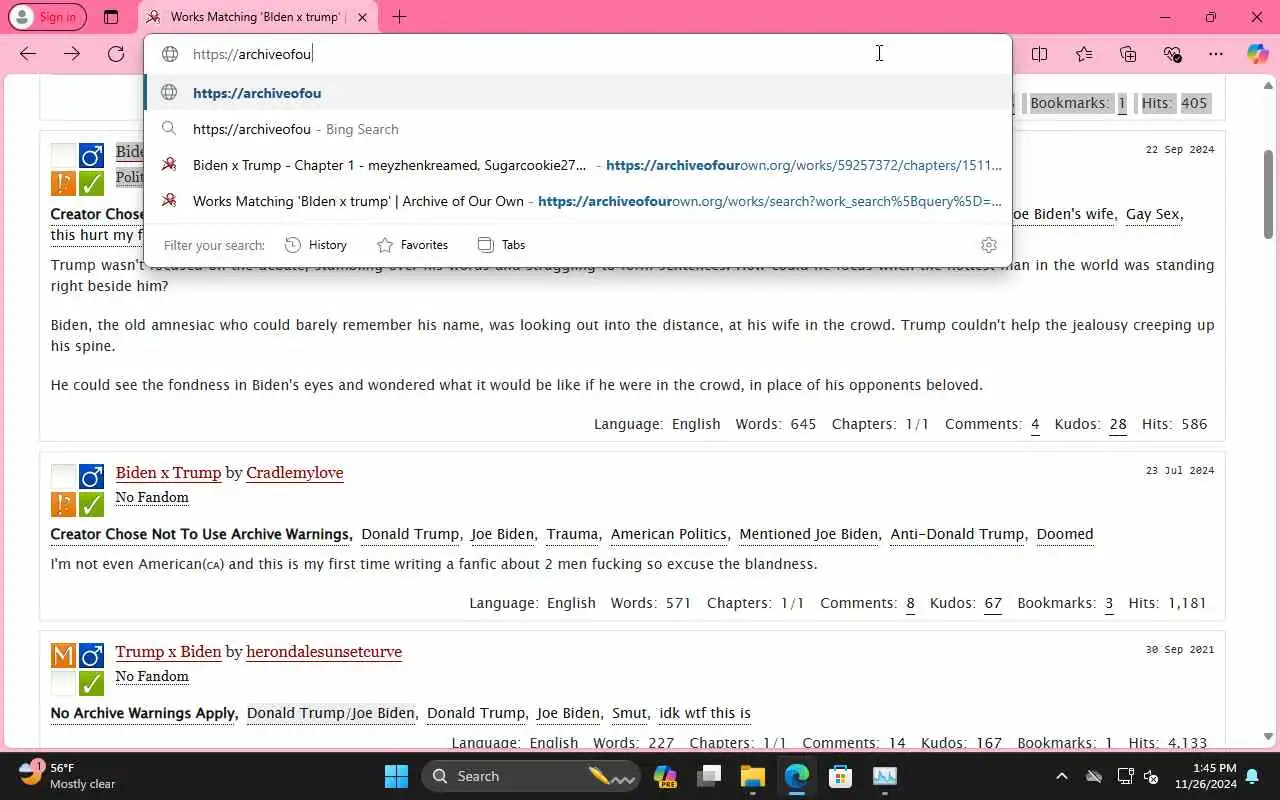Click the green complete checkmark on Cradlemylove's work
This screenshot has height=800, width=1280.
pyautogui.click(x=92, y=504)
